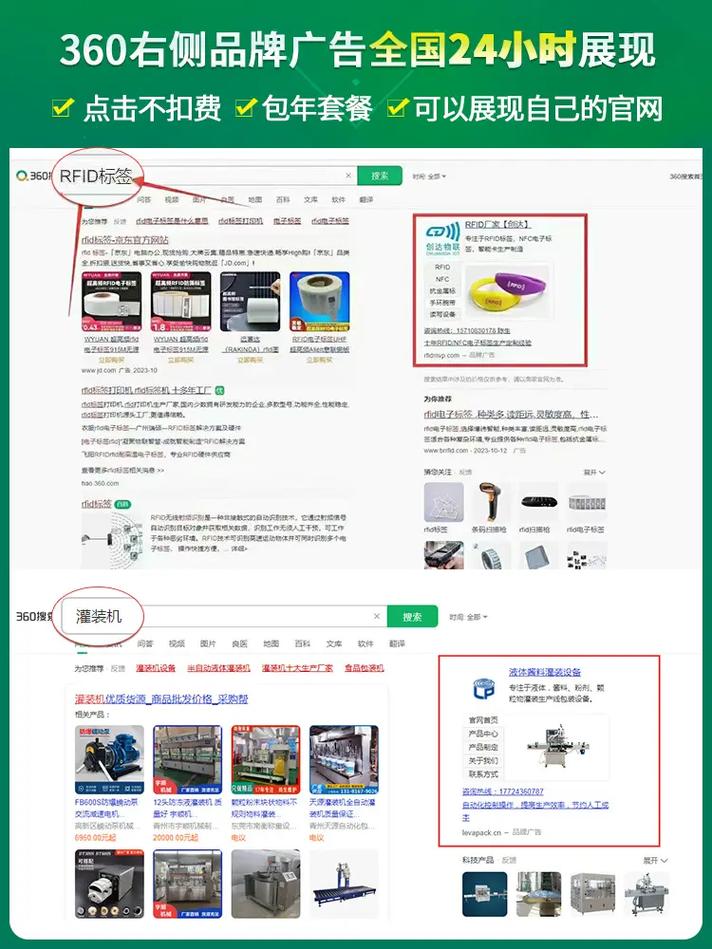Clear the 灌装机 search box with the X

377,616
